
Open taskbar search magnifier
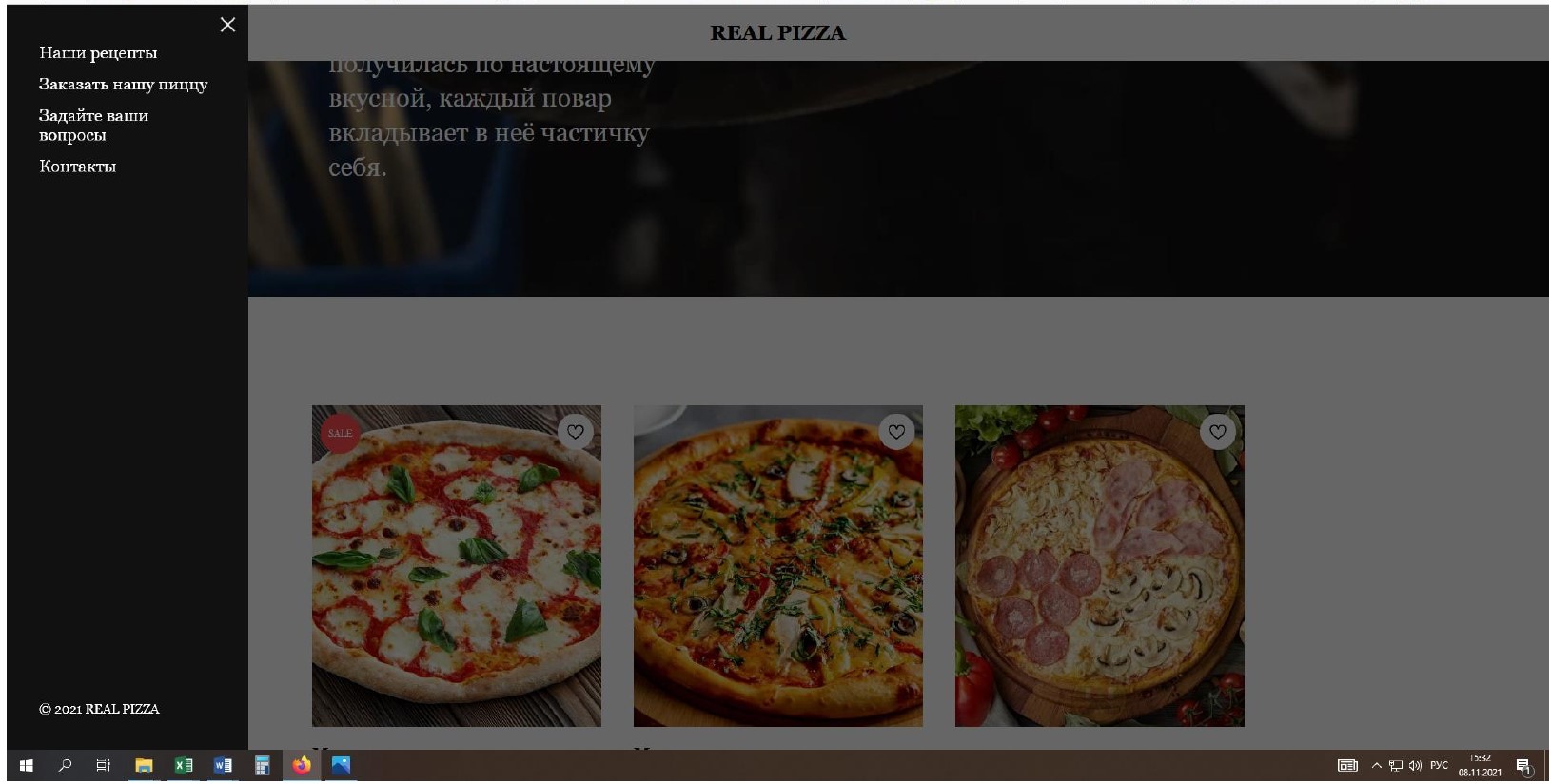tap(65, 765)
